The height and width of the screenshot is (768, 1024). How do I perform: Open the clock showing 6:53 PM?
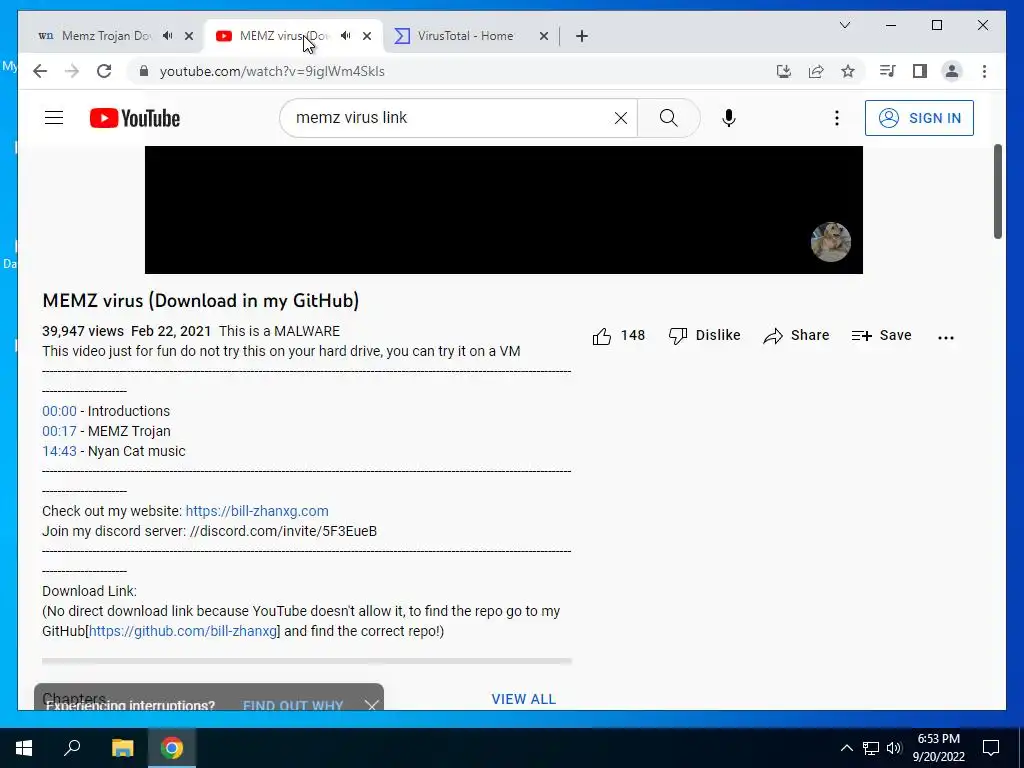tap(938, 748)
